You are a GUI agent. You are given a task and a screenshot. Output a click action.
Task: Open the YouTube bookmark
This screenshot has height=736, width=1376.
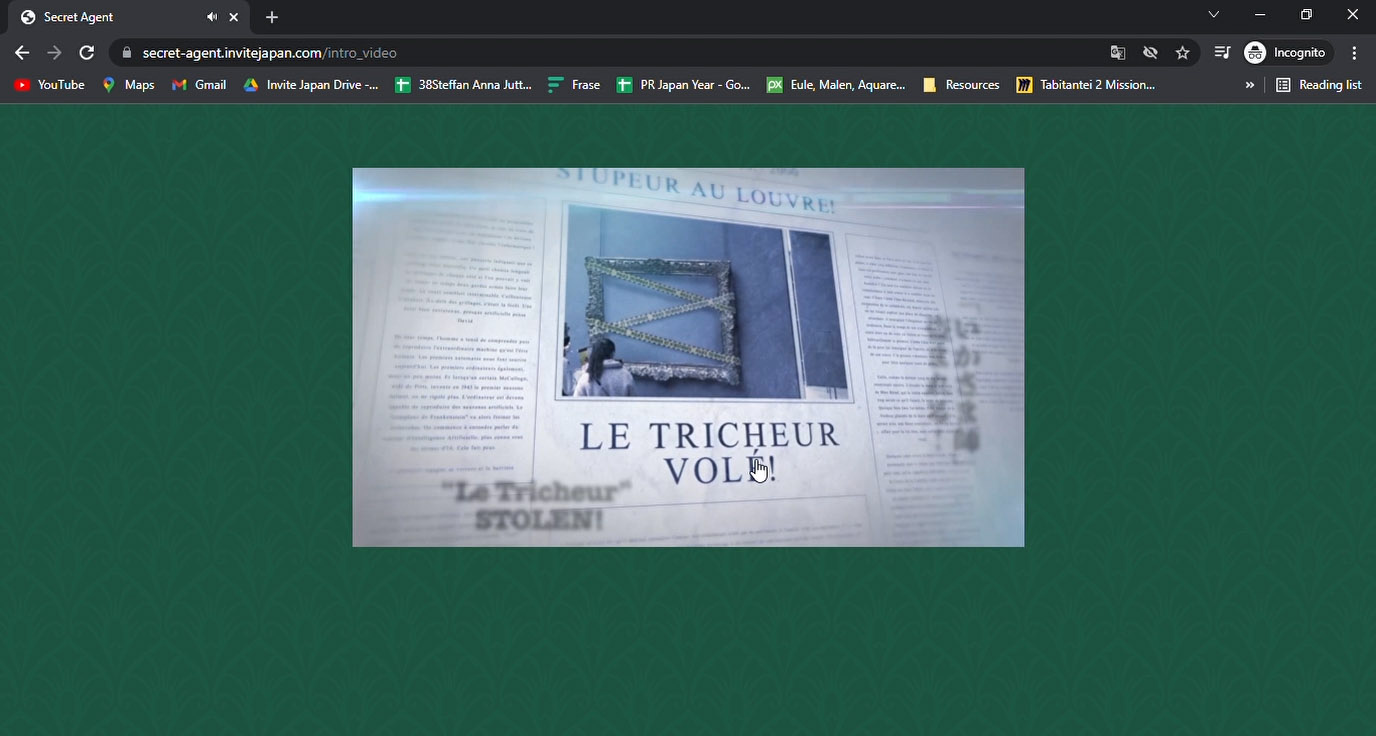point(49,85)
